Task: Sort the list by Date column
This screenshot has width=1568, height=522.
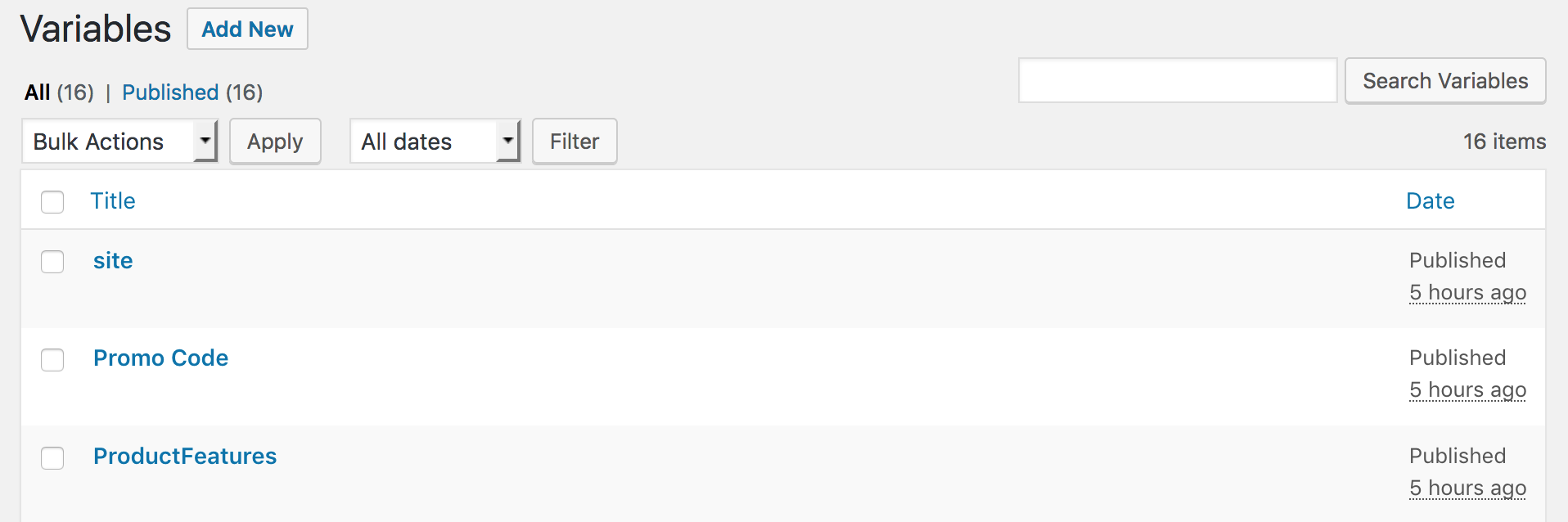Action: click(x=1430, y=201)
